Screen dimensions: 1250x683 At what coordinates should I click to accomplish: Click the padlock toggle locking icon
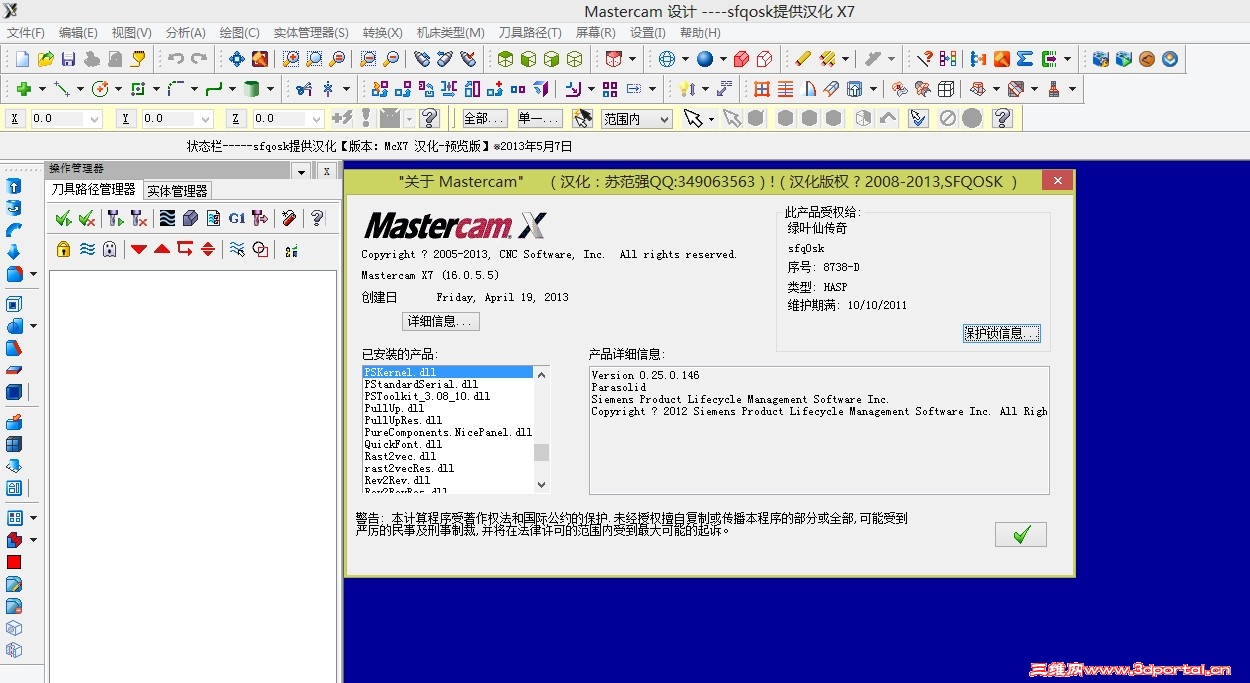pos(64,249)
